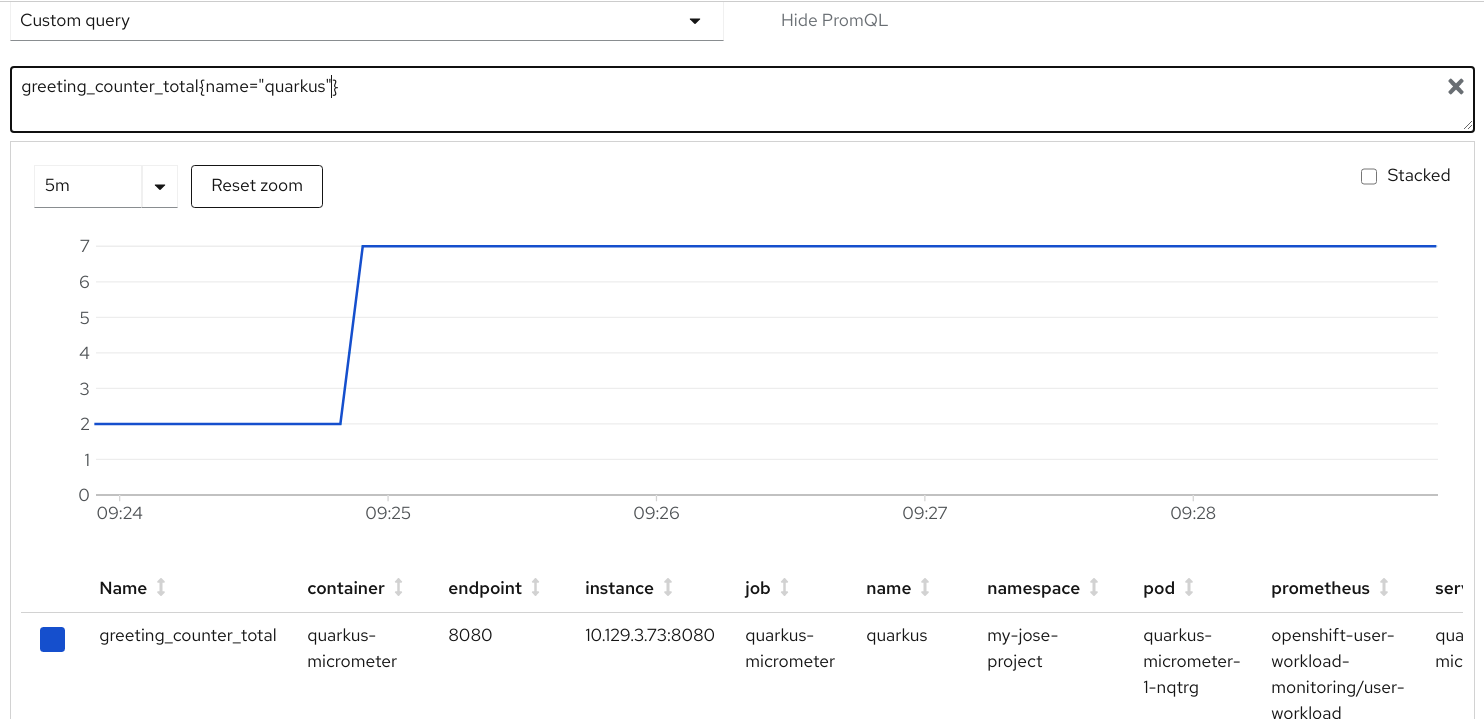Sort by pod column sort icon
Image resolution: width=1484 pixels, height=719 pixels.
click(1189, 588)
